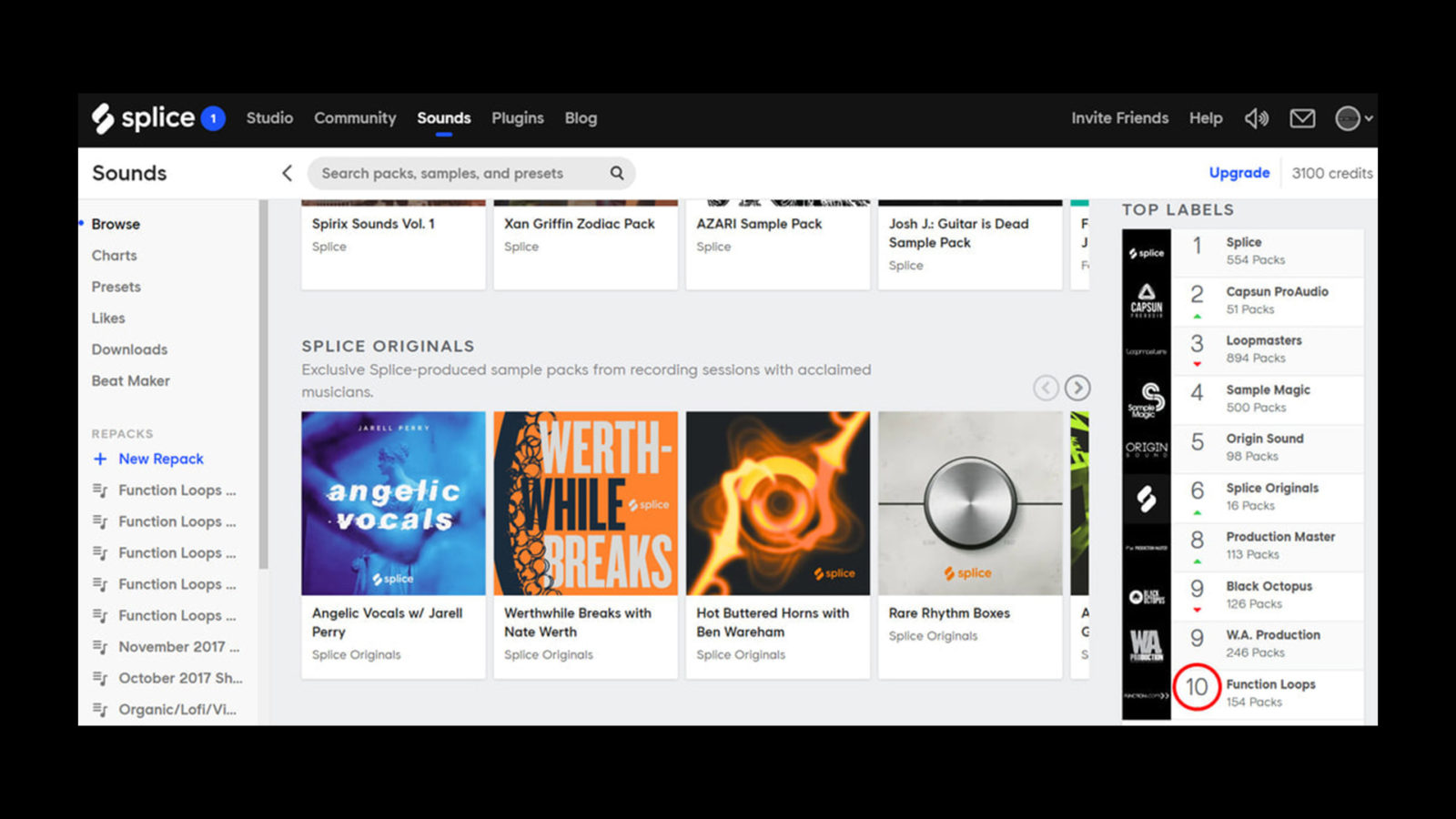Click Production Master label
Screen dimensions: 1456x819
1280,537
